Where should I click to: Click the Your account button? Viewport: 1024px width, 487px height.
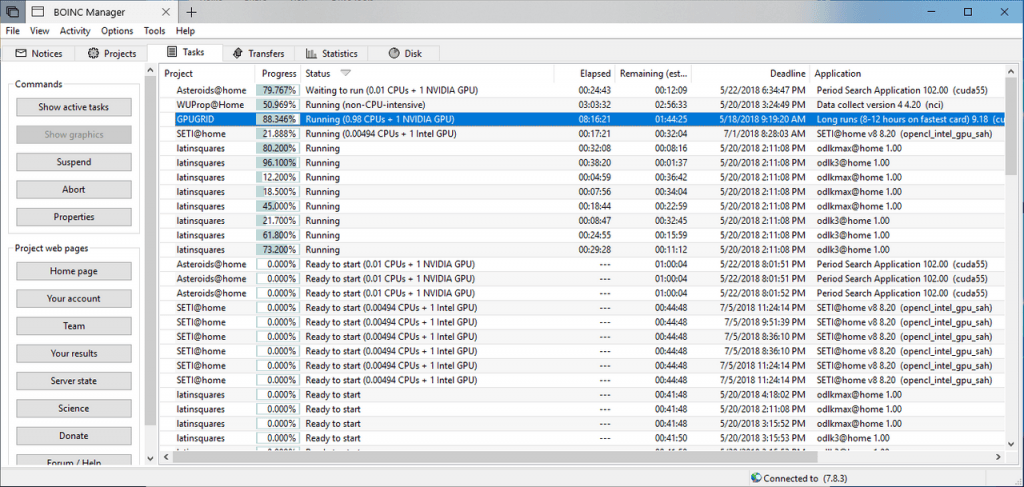(x=74, y=298)
